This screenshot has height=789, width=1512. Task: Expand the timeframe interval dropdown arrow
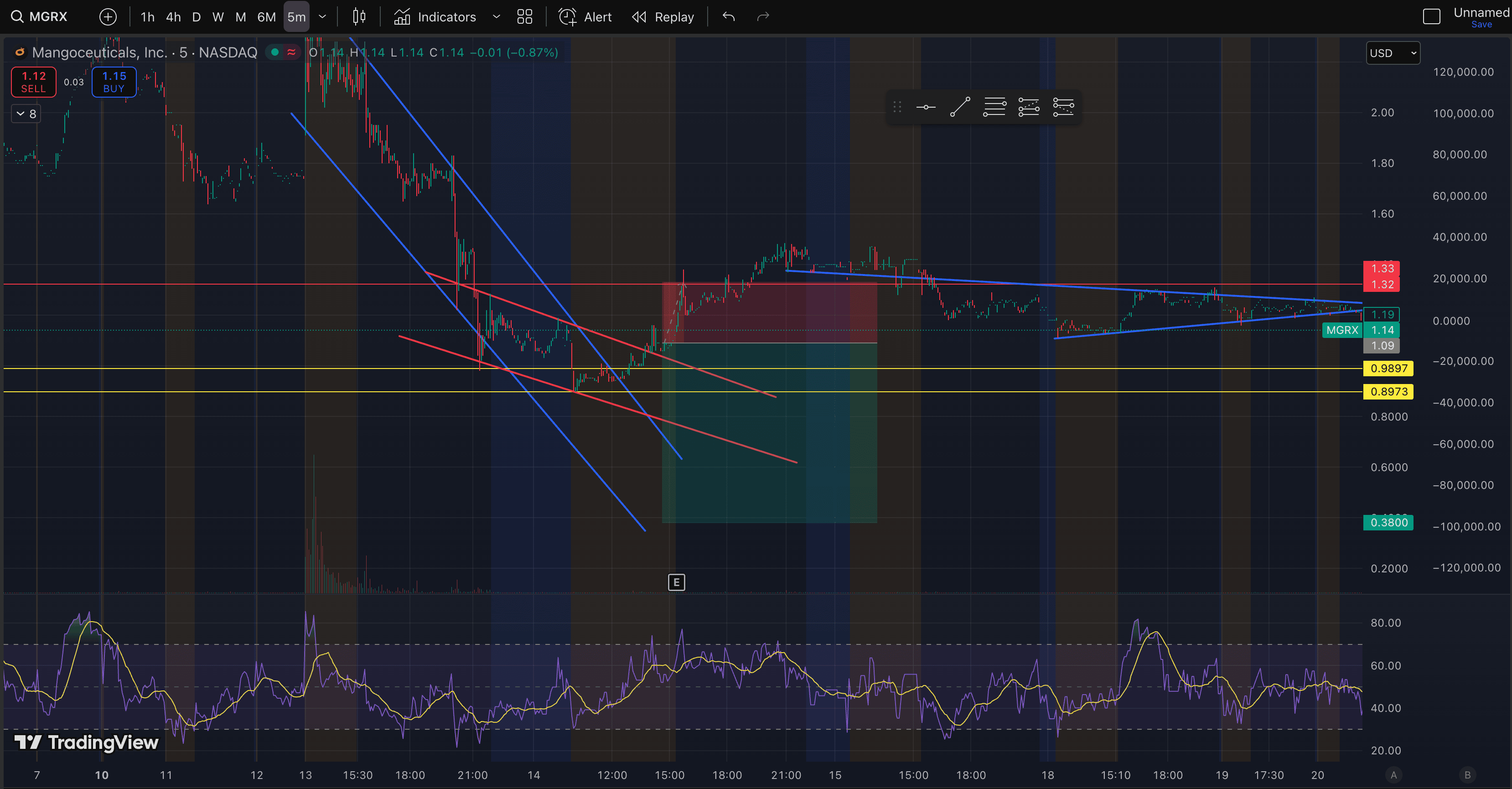point(322,17)
